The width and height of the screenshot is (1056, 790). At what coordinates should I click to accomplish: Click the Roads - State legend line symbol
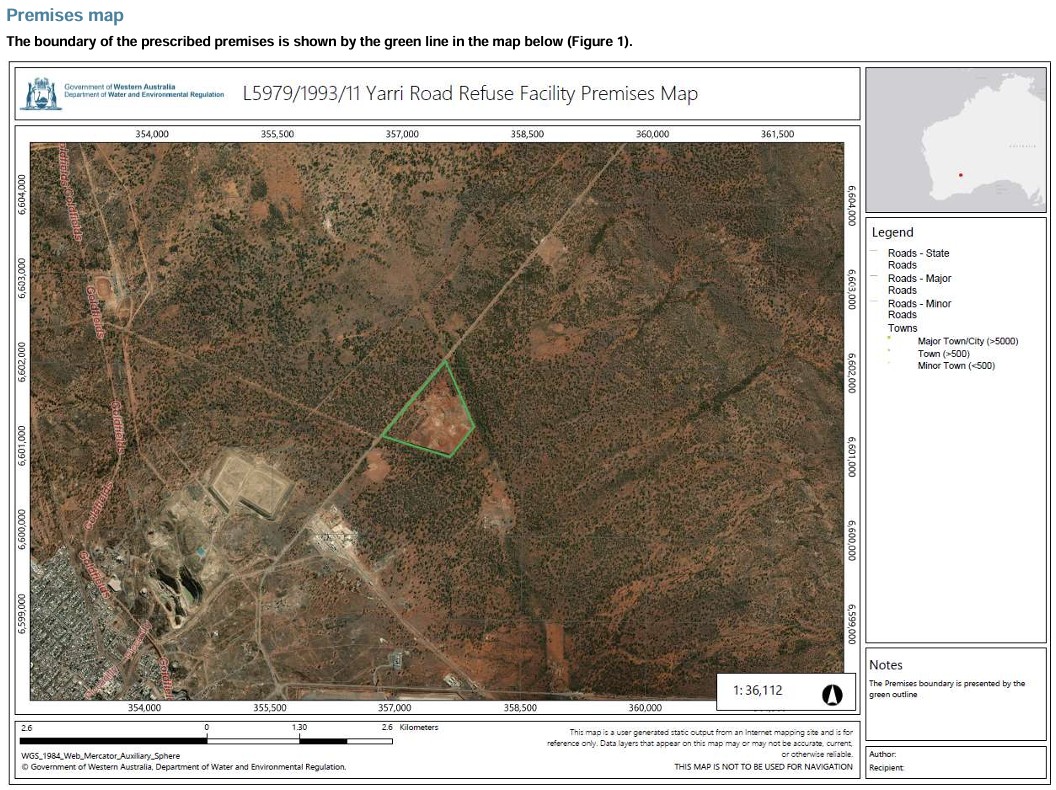[x=875, y=253]
